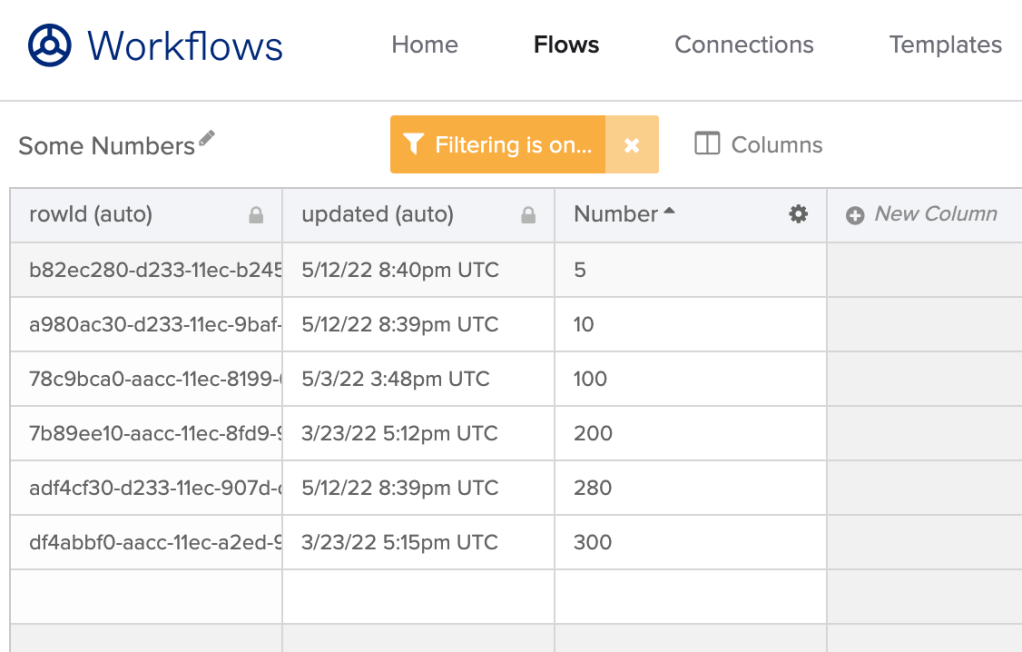Open the Templates tab
Screen dimensions: 1022x652
pyautogui.click(x=945, y=45)
